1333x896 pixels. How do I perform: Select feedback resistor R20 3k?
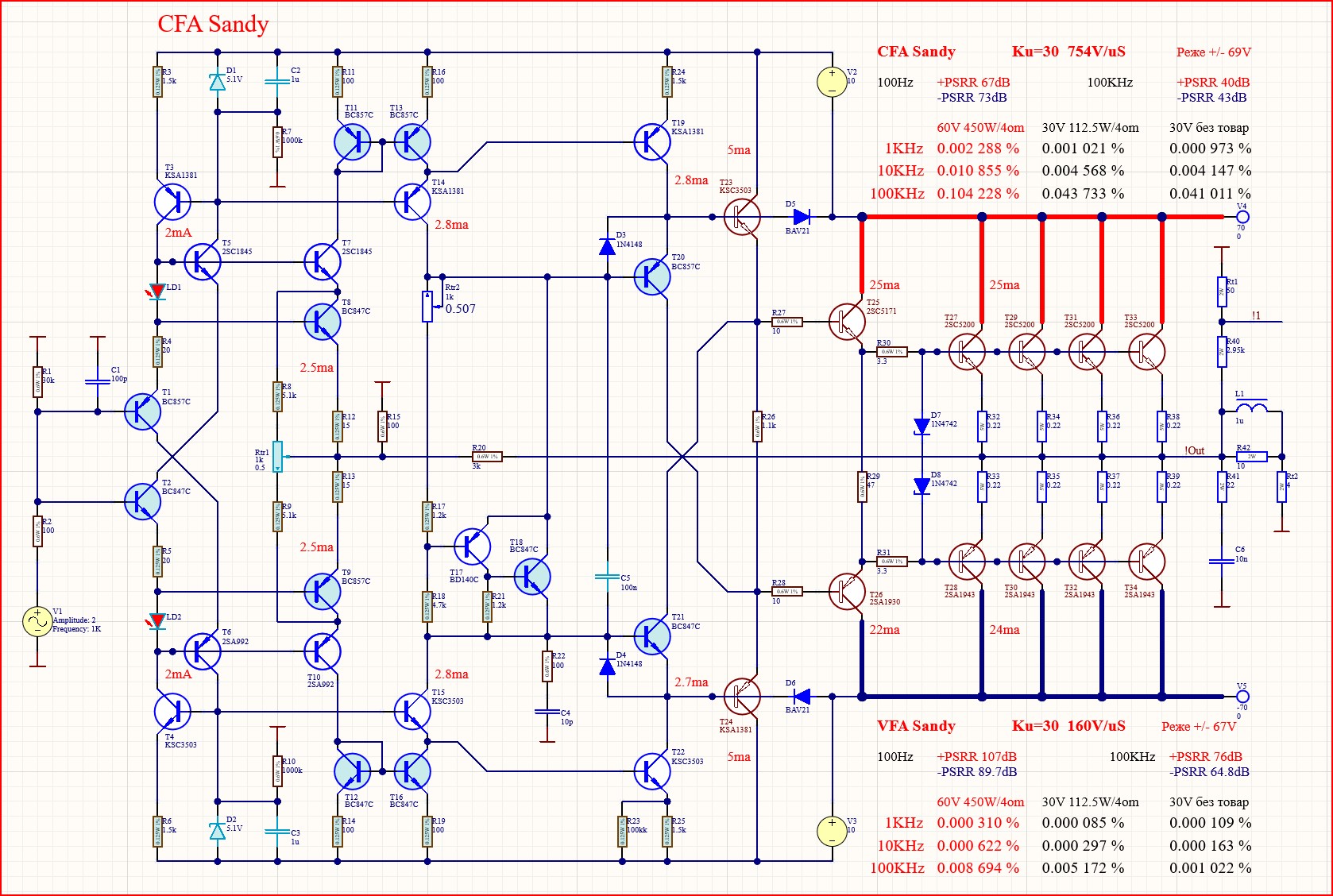click(488, 457)
